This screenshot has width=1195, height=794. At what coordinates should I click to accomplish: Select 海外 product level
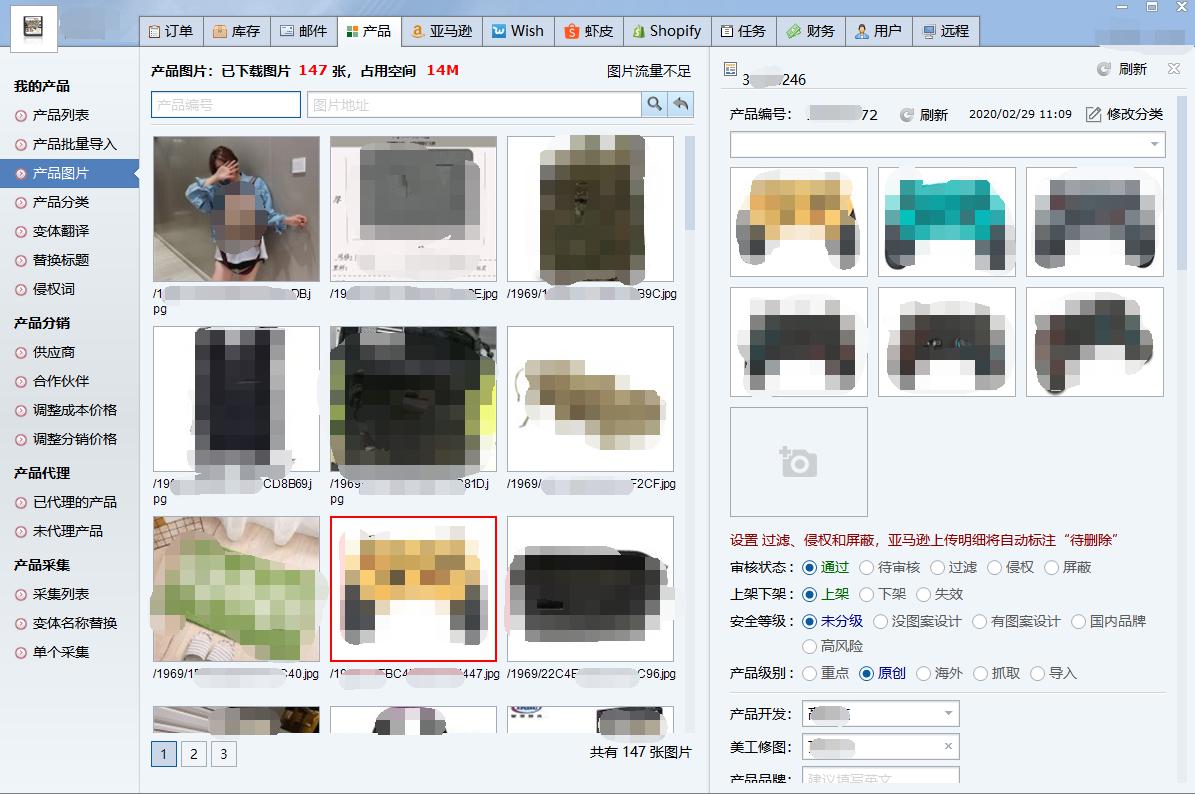(x=923, y=674)
